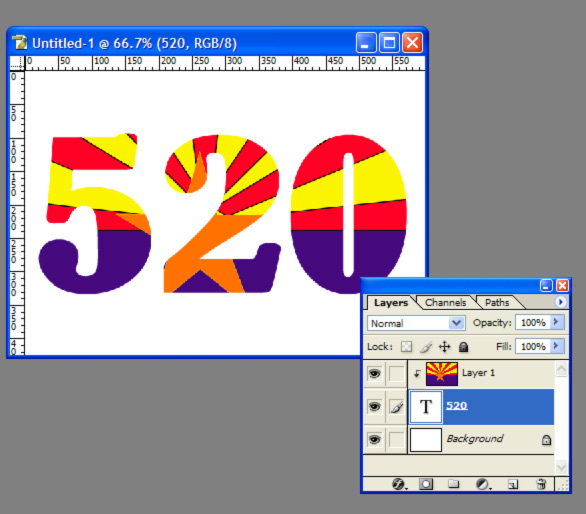Click the create new layer icon
586x514 pixels.
coord(513,485)
